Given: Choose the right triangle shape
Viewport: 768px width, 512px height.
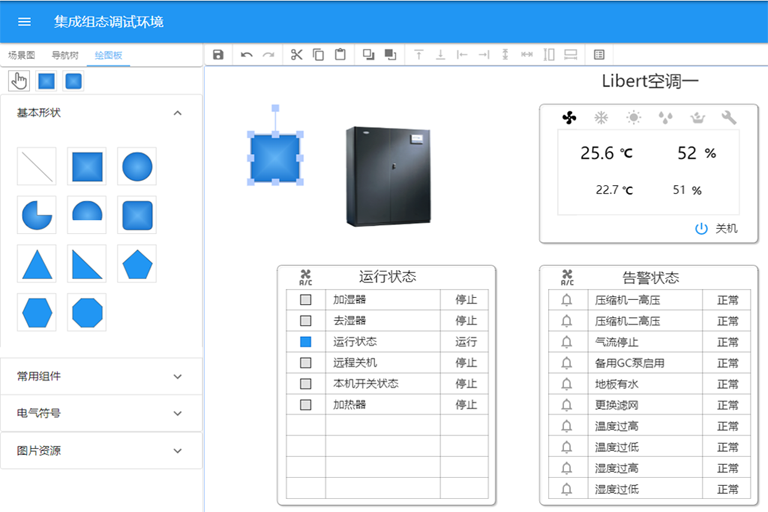Looking at the screenshot, I should [87, 264].
